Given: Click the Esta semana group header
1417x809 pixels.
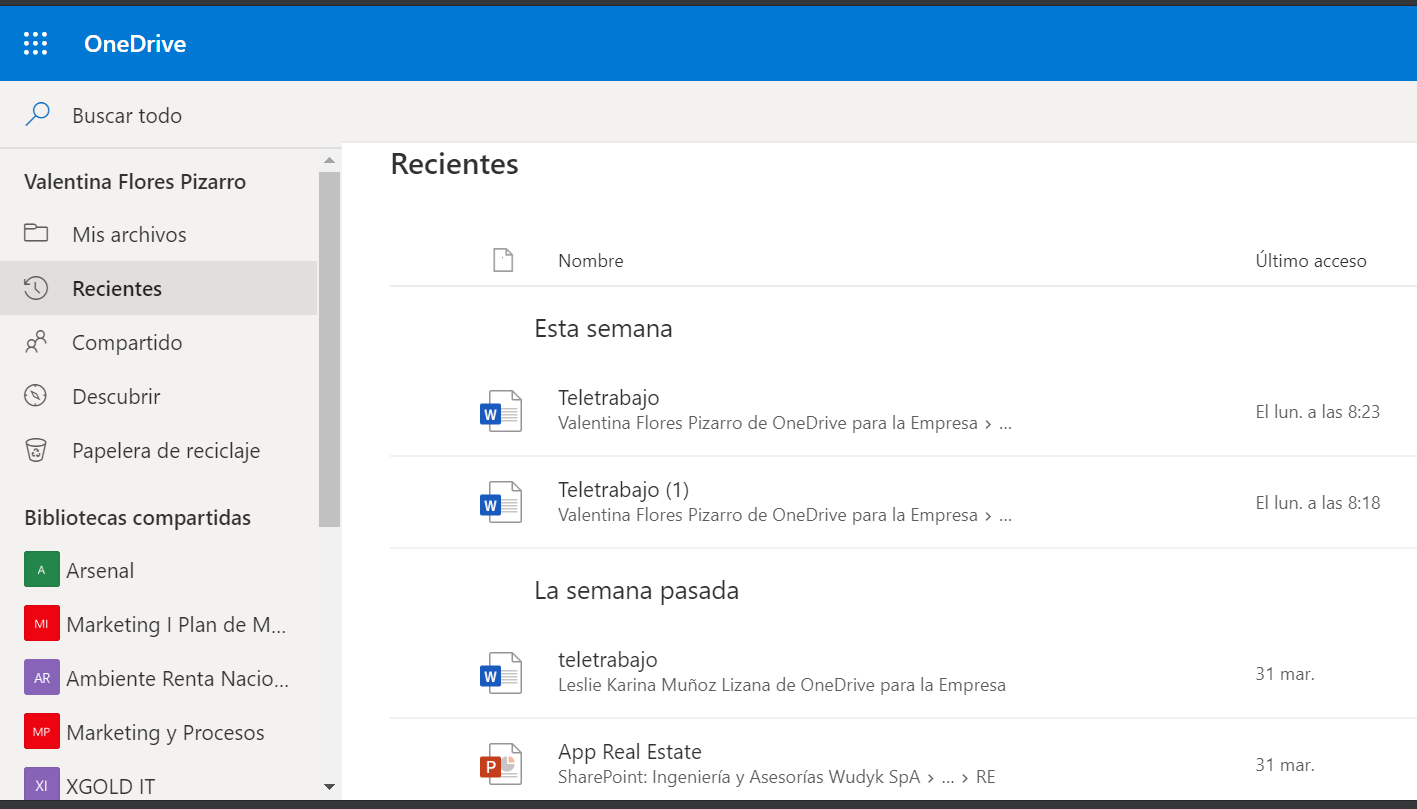Looking at the screenshot, I should (x=603, y=329).
